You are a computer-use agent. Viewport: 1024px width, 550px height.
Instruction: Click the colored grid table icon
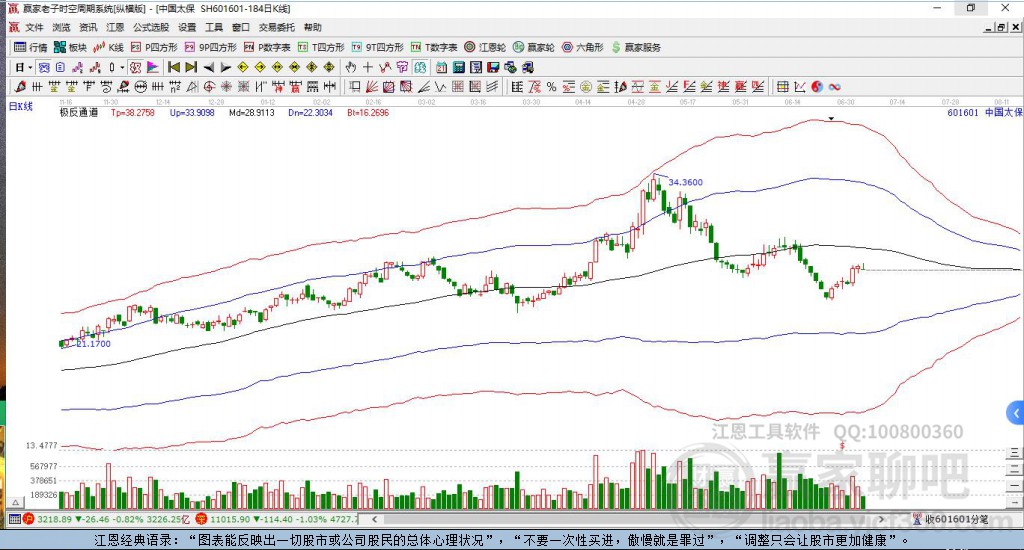pos(783,87)
